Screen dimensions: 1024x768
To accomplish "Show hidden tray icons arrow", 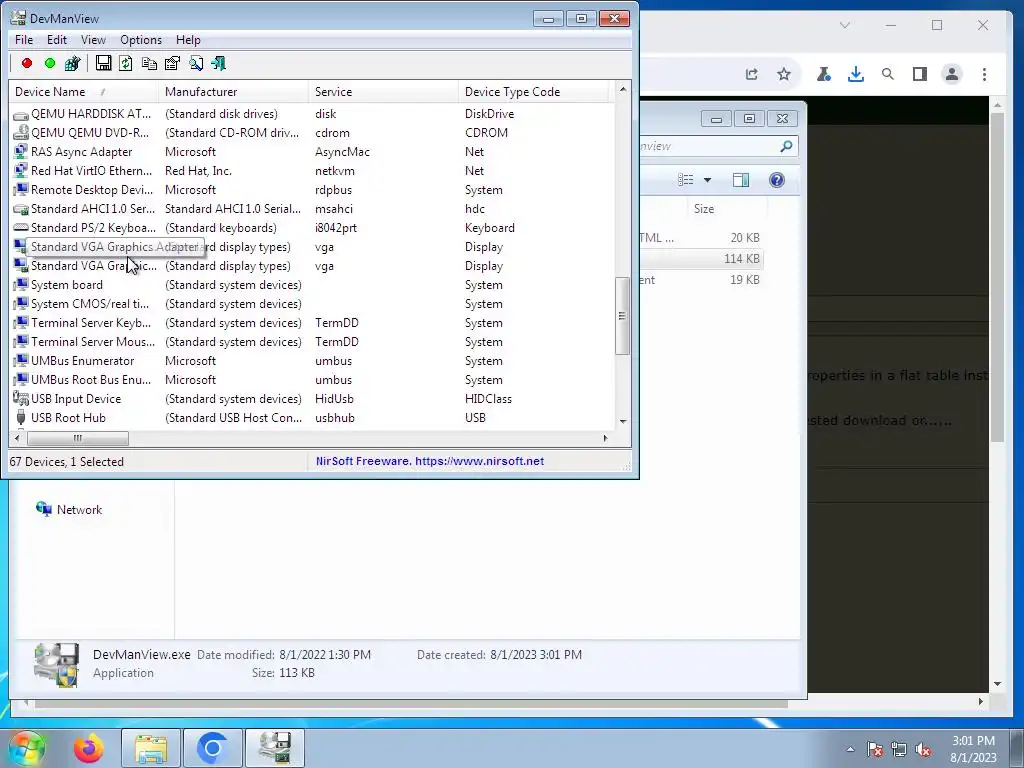I will [x=850, y=749].
